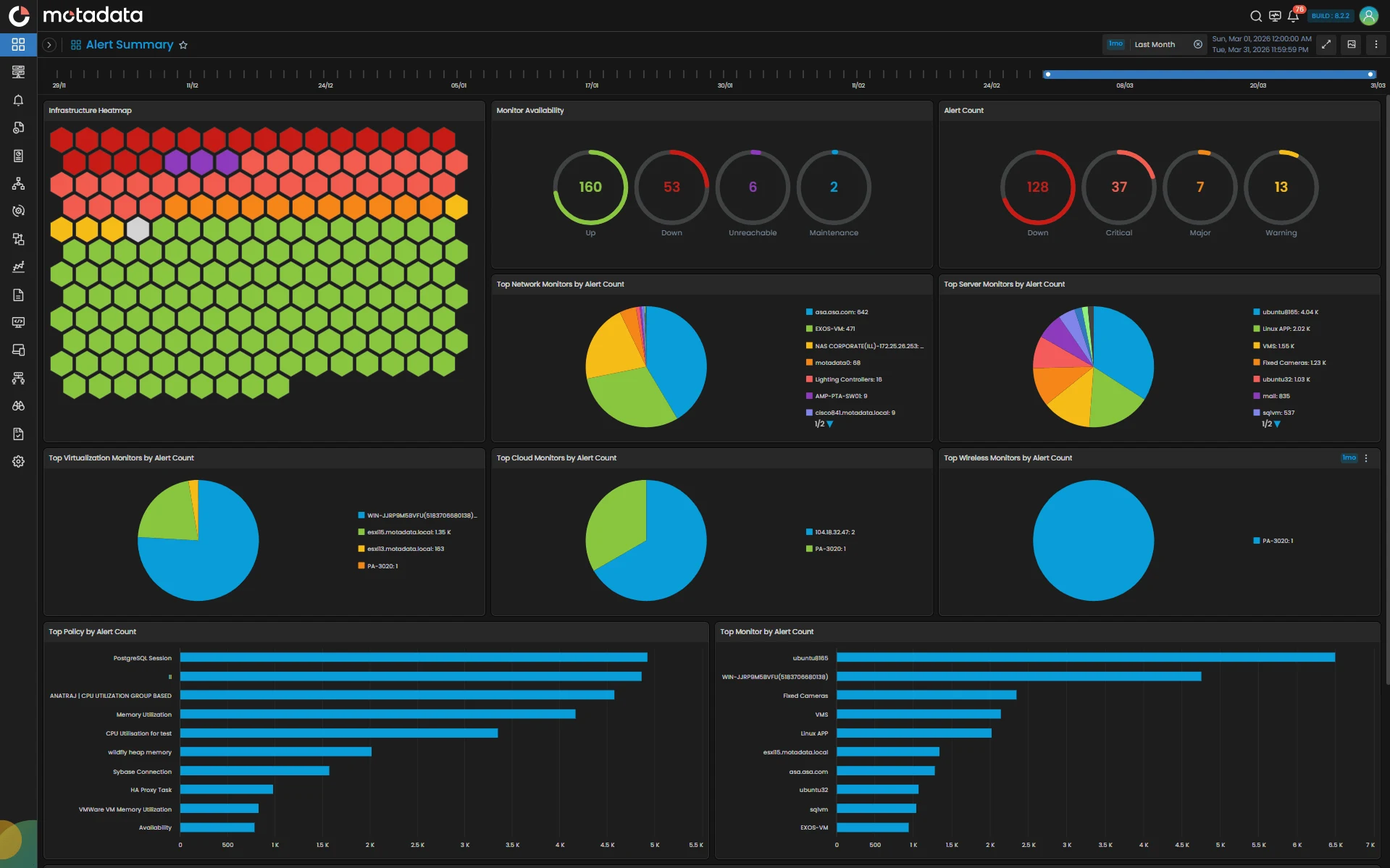
Task: Click the 37 Critical alert gauge
Action: coord(1118,187)
